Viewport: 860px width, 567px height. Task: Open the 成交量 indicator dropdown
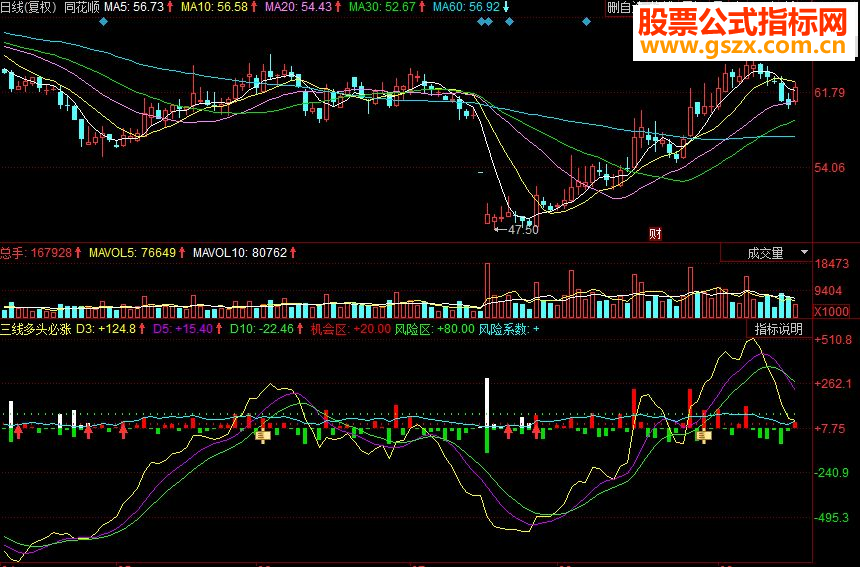click(x=766, y=253)
